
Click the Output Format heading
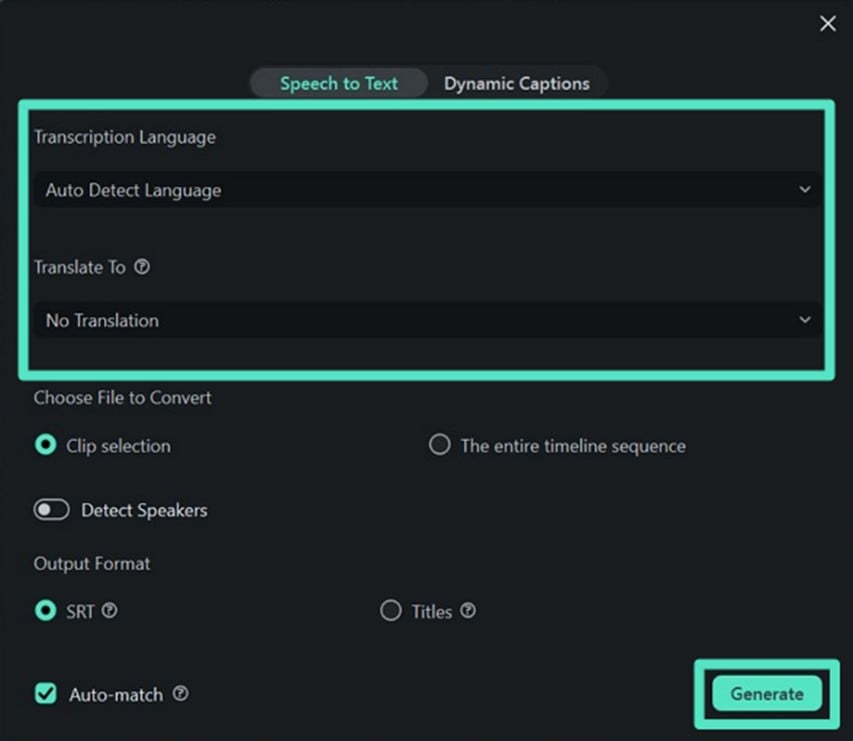(92, 564)
